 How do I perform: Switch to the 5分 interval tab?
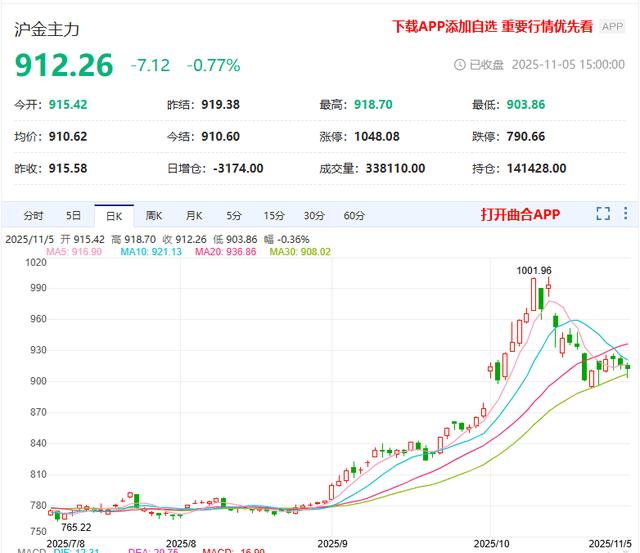[234, 215]
